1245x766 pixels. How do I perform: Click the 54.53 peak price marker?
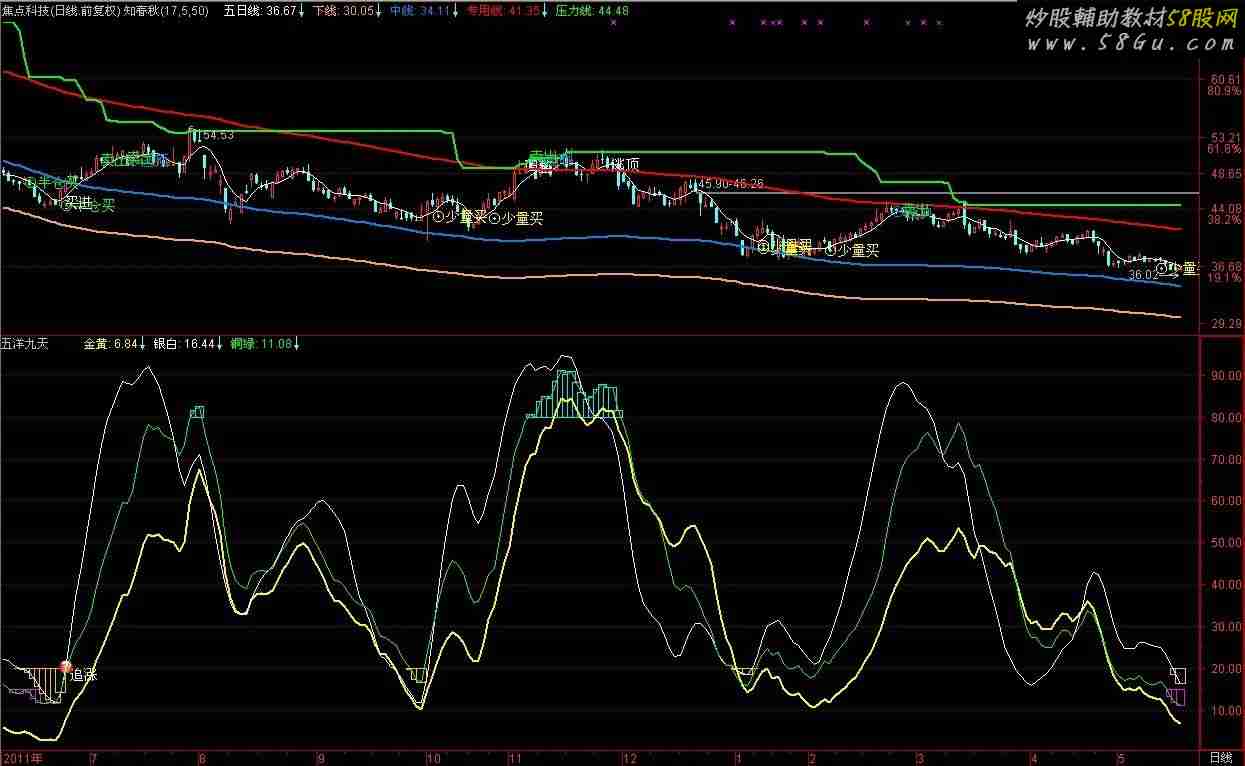click(218, 135)
